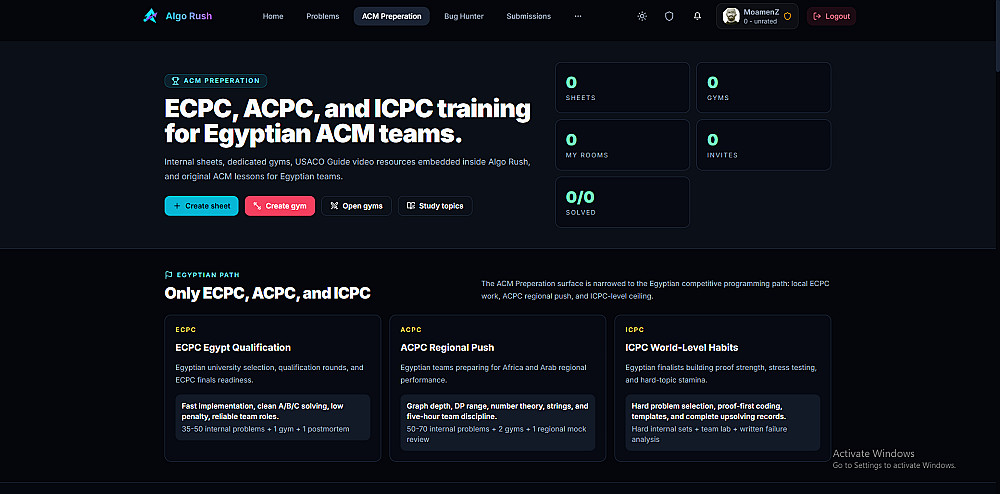Select the ACM Preperation tab

392,17
